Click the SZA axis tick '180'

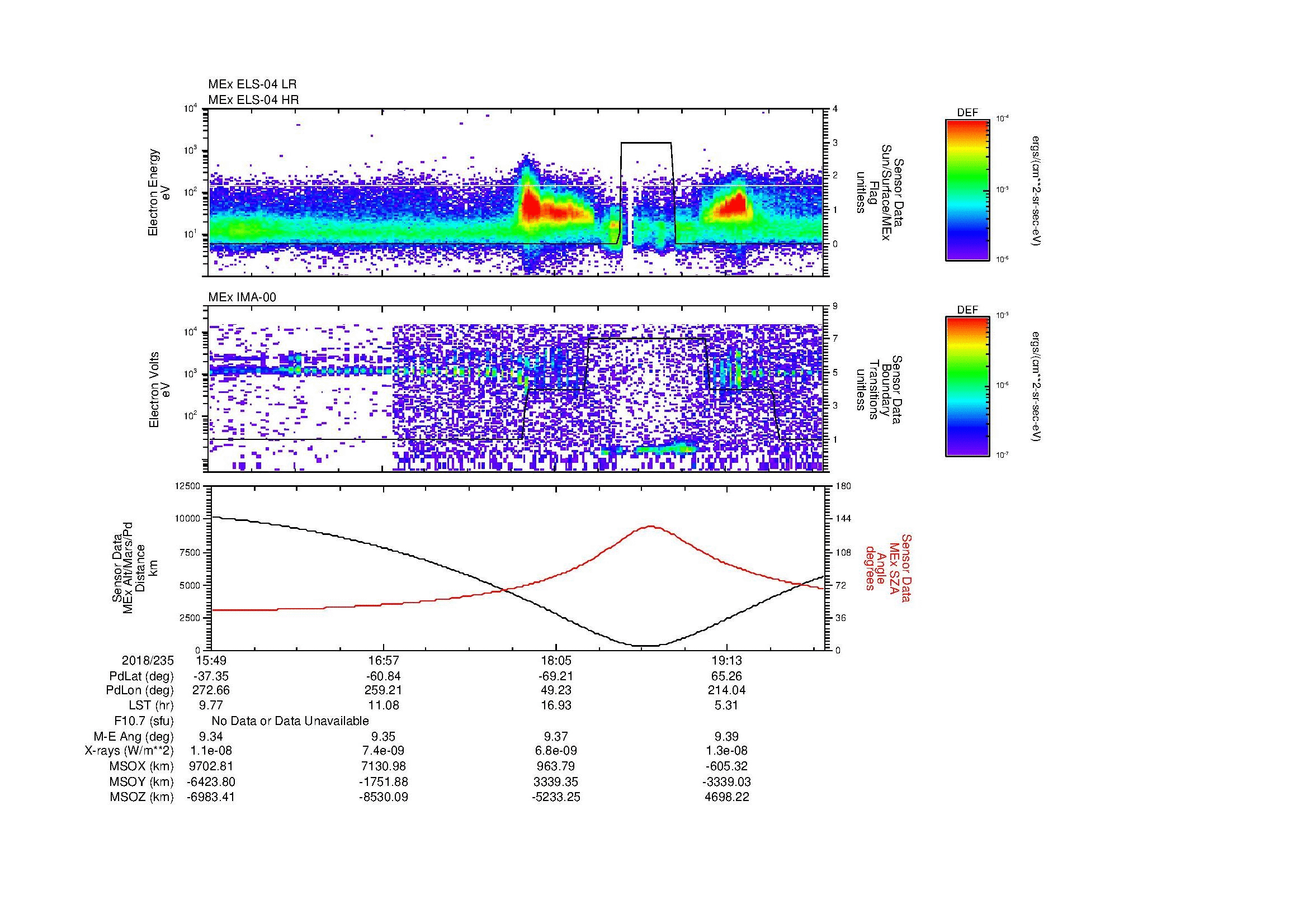(844, 486)
